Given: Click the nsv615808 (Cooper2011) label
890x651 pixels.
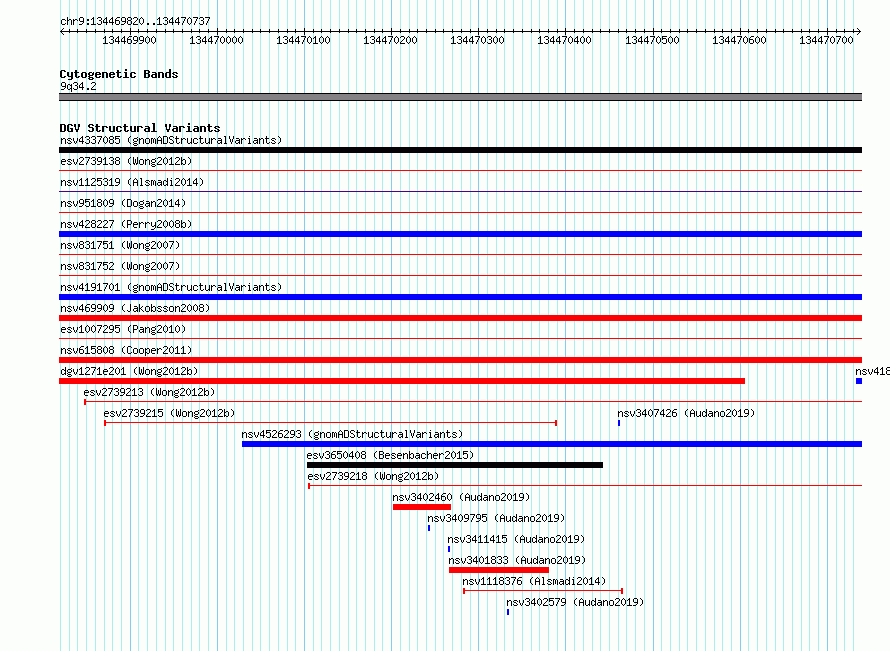Looking at the screenshot, I should pyautogui.click(x=126, y=350).
